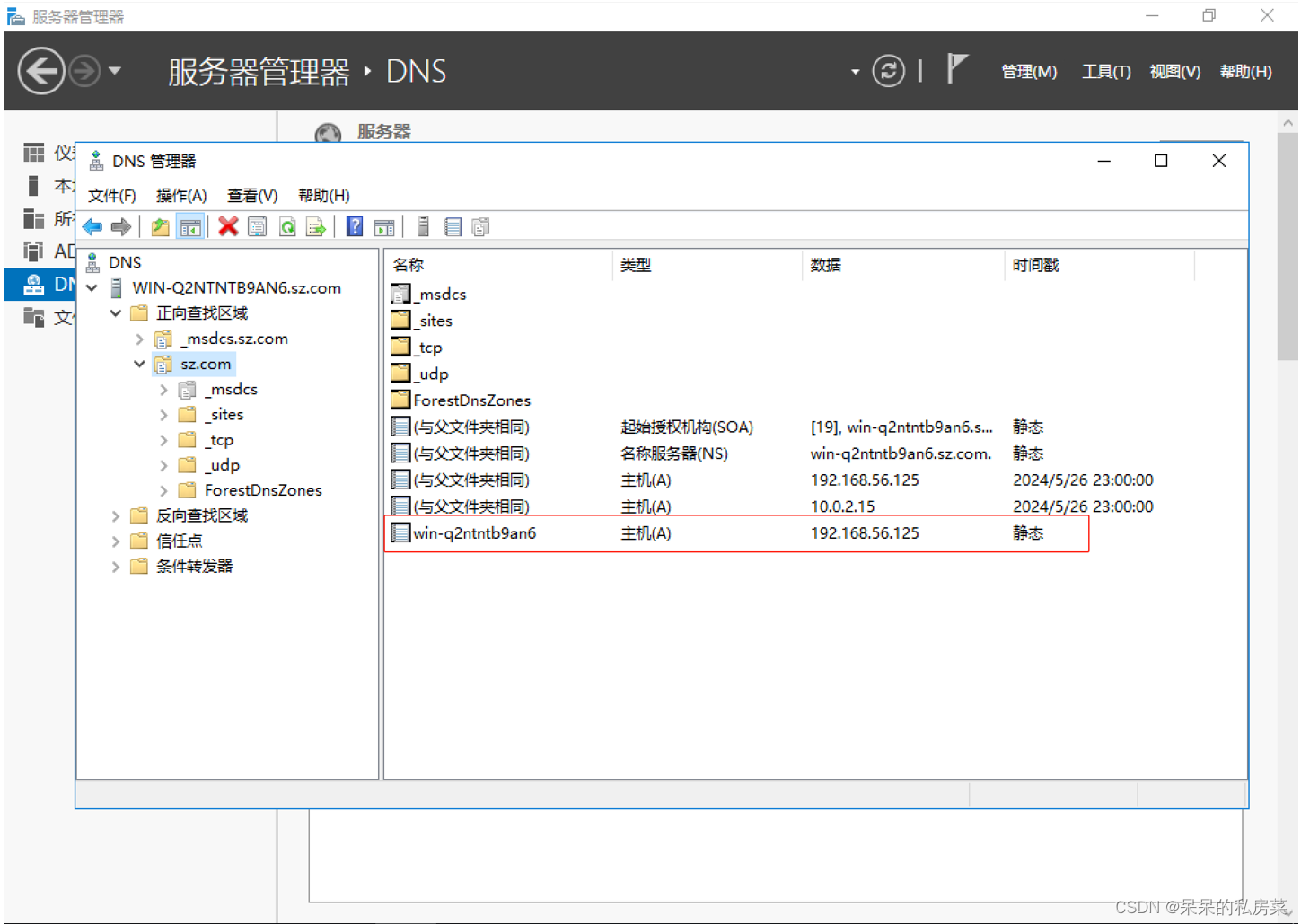Expand the ForestDnsZones tree node

(163, 490)
